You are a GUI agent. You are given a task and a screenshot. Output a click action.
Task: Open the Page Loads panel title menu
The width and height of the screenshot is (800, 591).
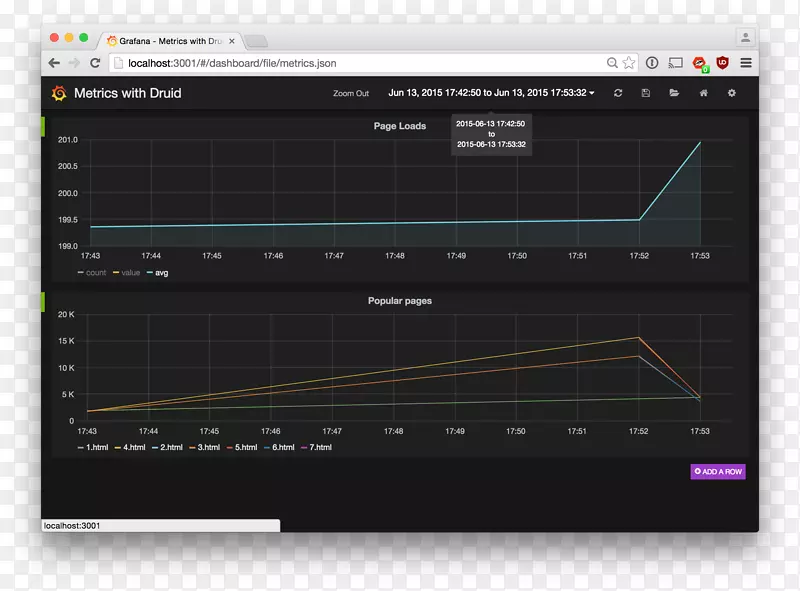coord(399,126)
